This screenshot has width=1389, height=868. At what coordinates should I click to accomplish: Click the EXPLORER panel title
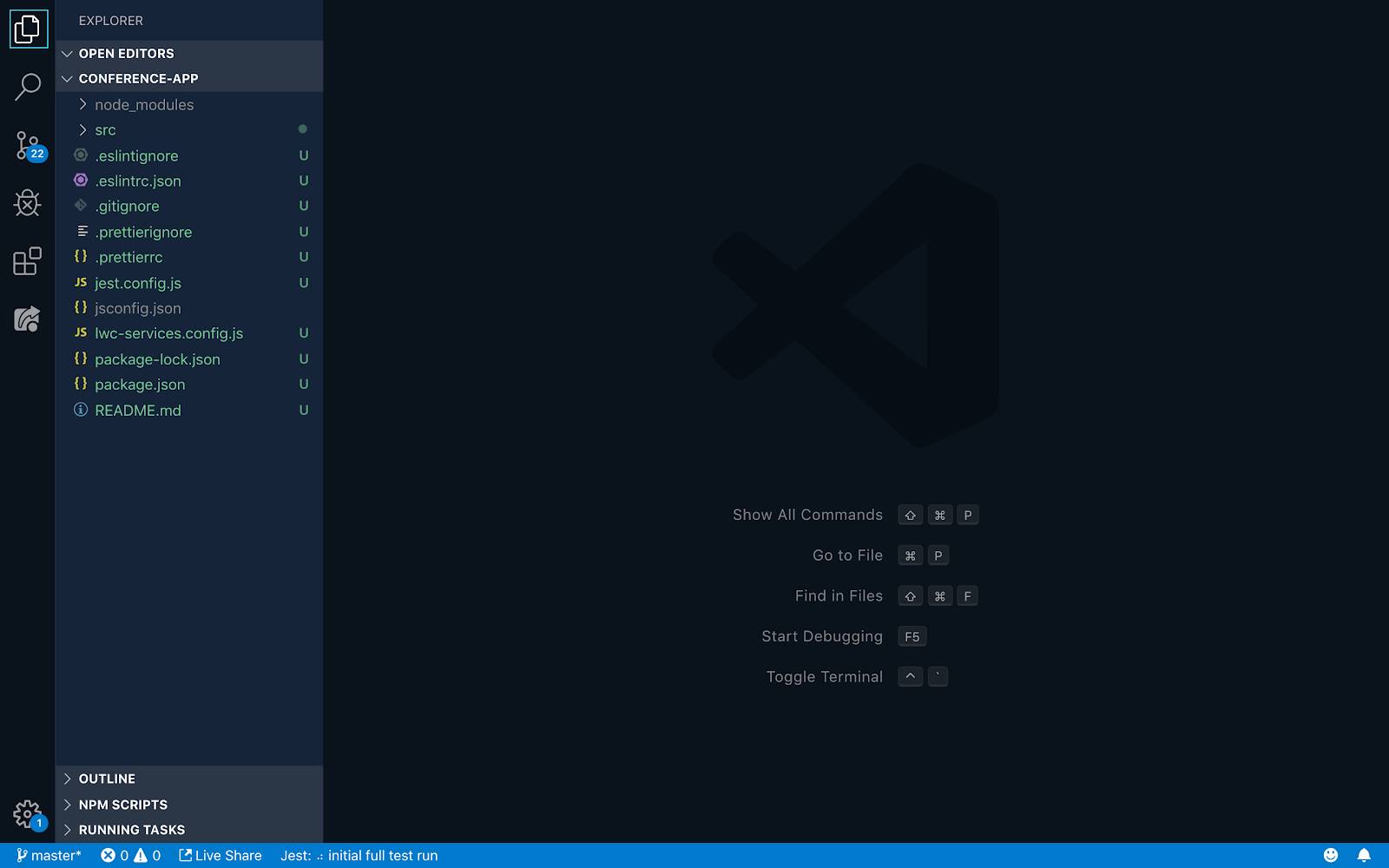pos(111,21)
